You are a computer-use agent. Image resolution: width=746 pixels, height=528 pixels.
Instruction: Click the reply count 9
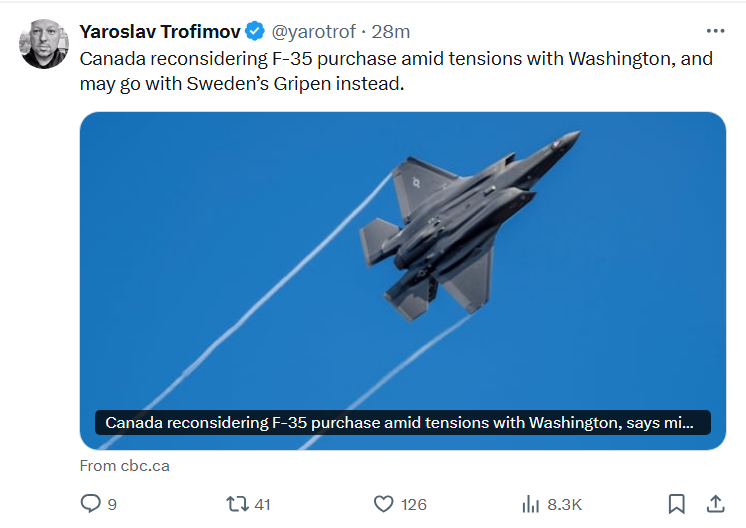(112, 504)
